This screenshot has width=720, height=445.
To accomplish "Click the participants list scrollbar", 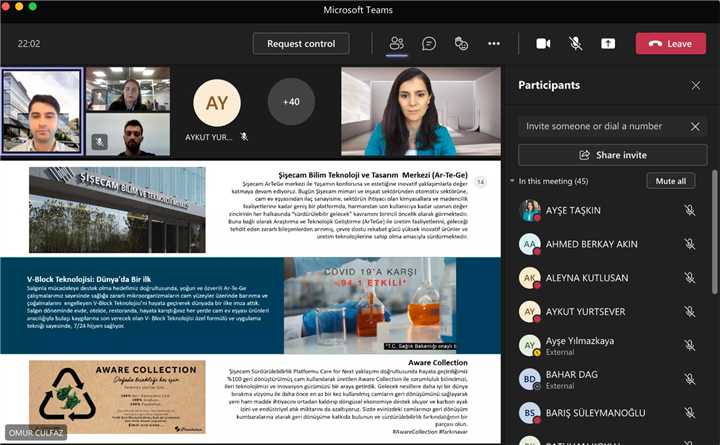I will click(714, 232).
